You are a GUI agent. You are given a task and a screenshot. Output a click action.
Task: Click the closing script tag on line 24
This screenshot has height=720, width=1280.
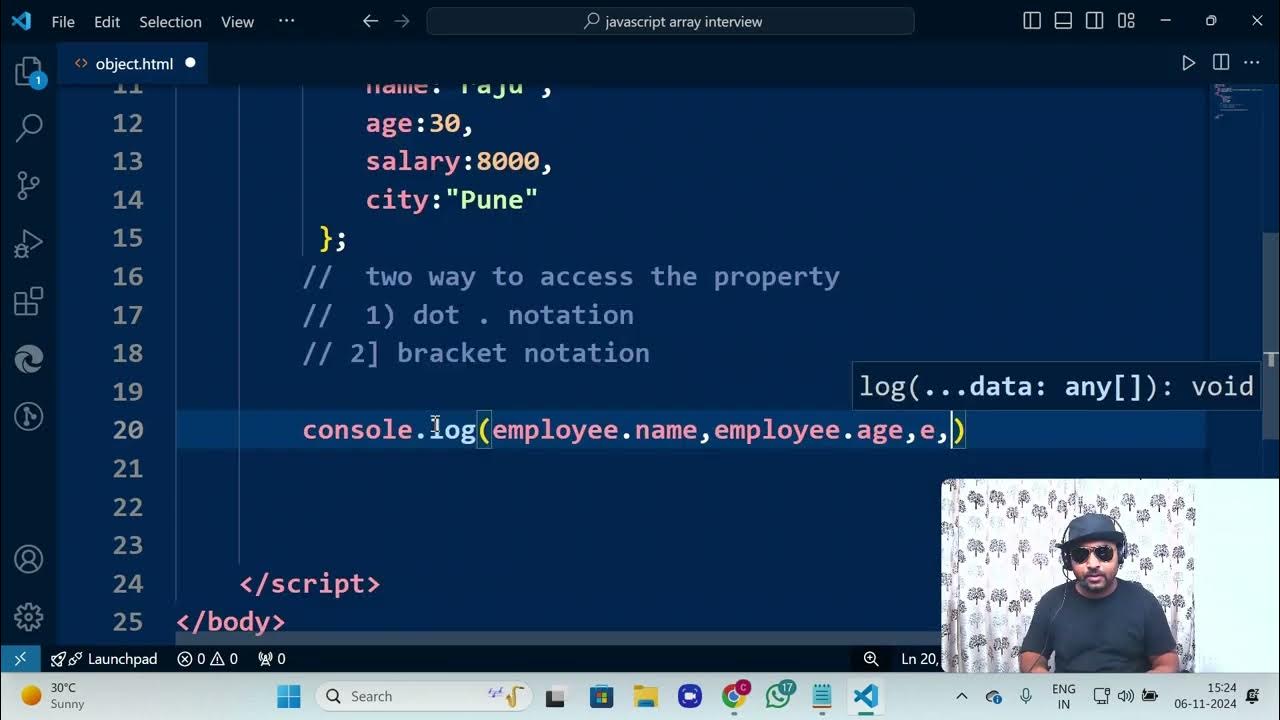(310, 584)
